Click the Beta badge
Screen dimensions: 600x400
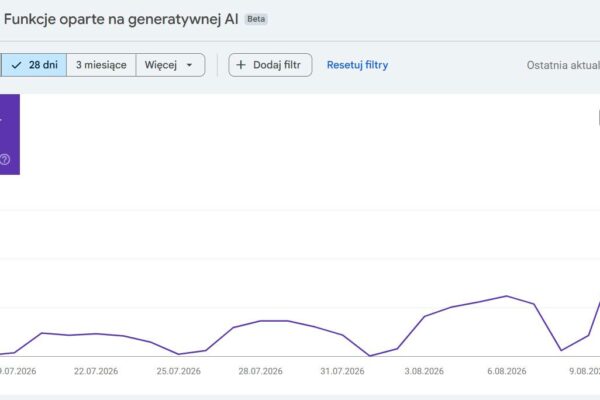coord(256,19)
